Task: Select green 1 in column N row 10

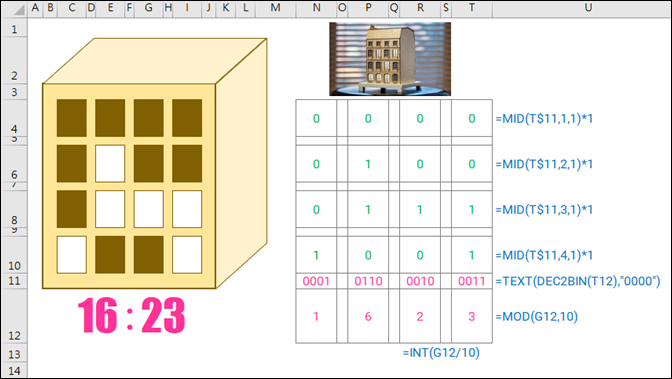Action: coord(316,255)
